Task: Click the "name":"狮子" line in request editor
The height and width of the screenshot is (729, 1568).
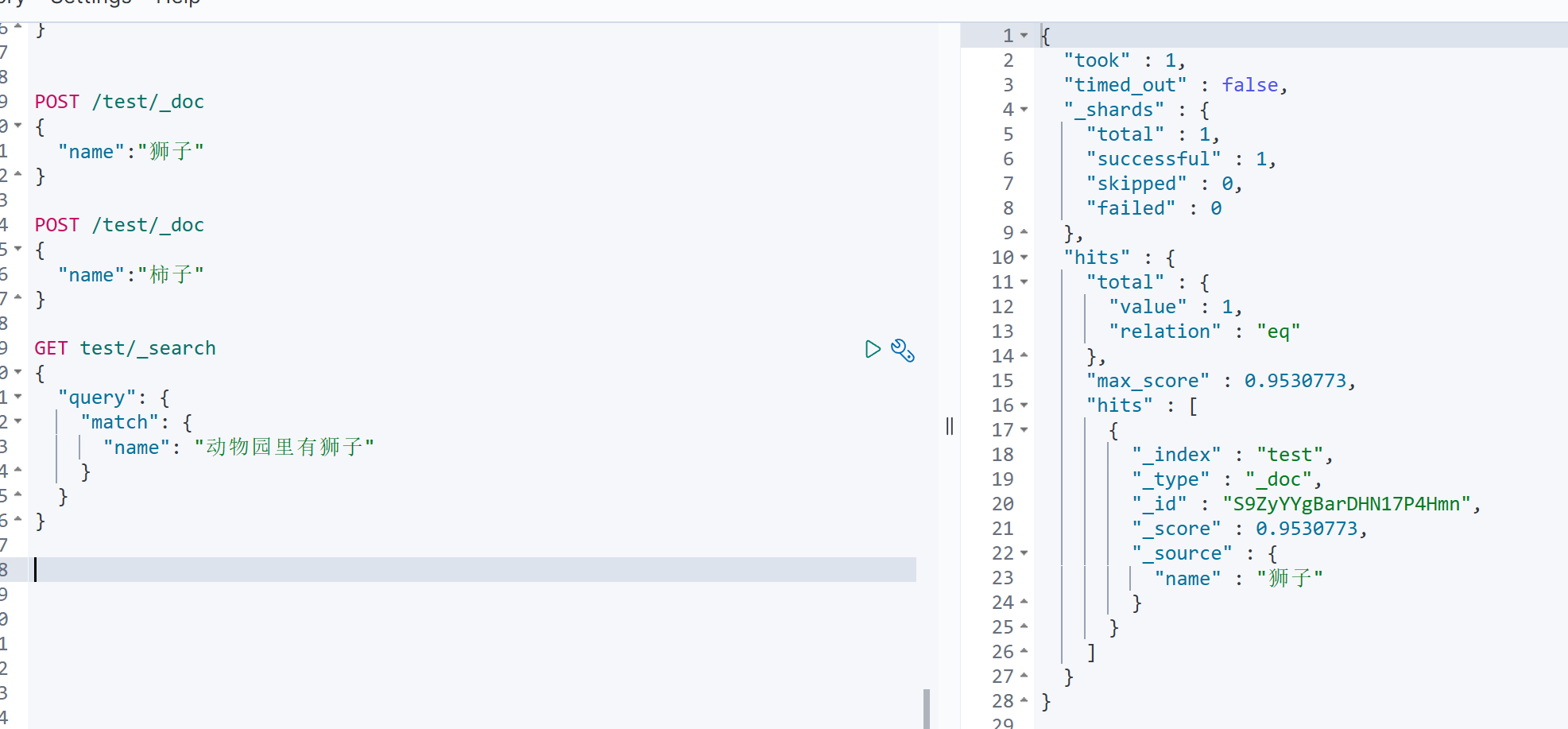Action: coord(131,151)
